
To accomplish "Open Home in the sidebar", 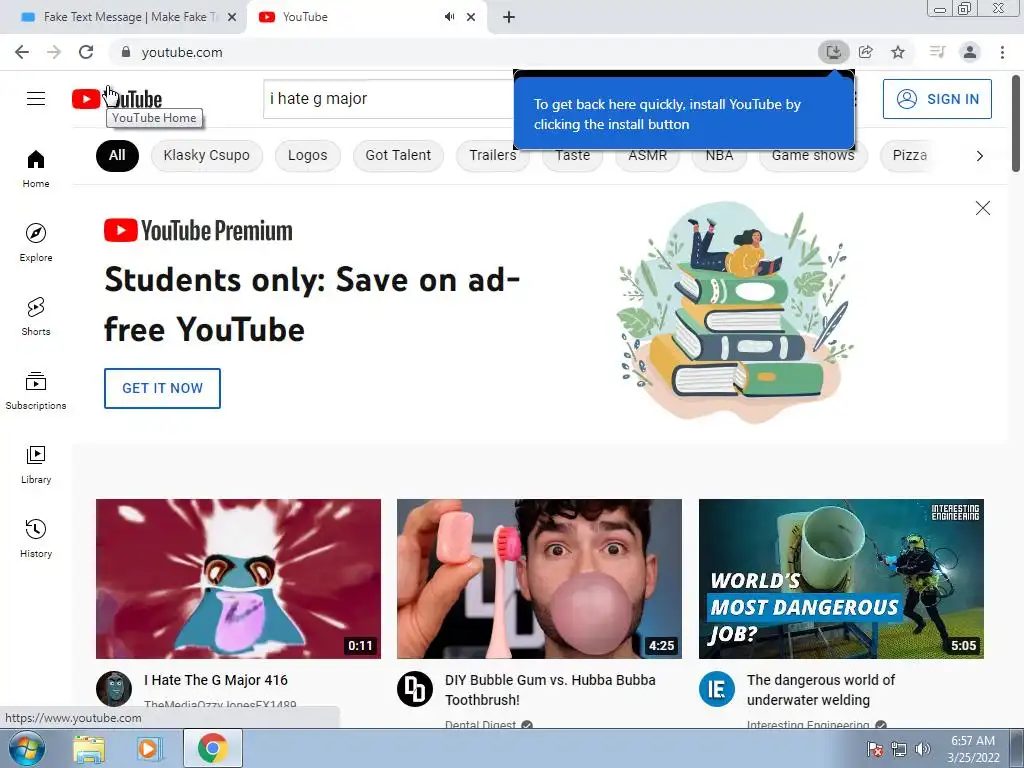I will [36, 169].
